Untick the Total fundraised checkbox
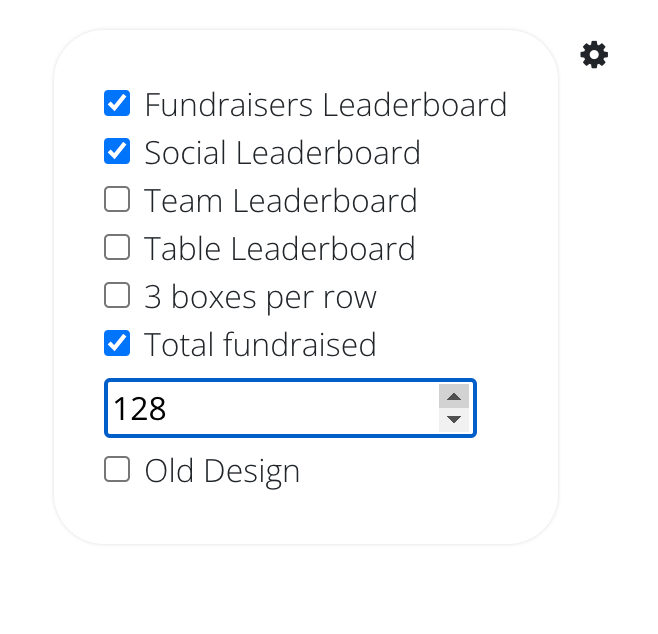 pos(117,343)
